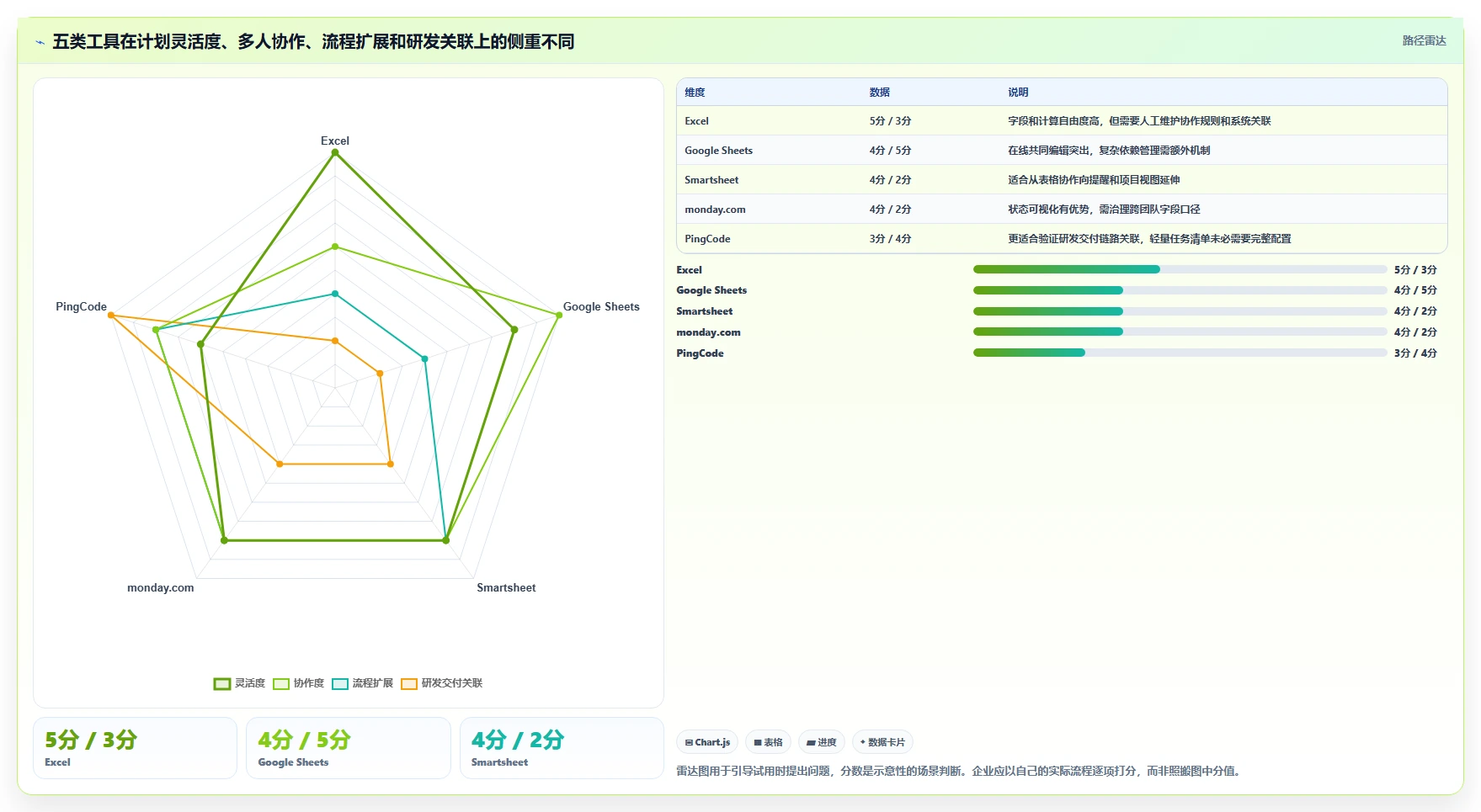
Task: Click the dark green point at the Excel vertex
Action: pyautogui.click(x=335, y=152)
